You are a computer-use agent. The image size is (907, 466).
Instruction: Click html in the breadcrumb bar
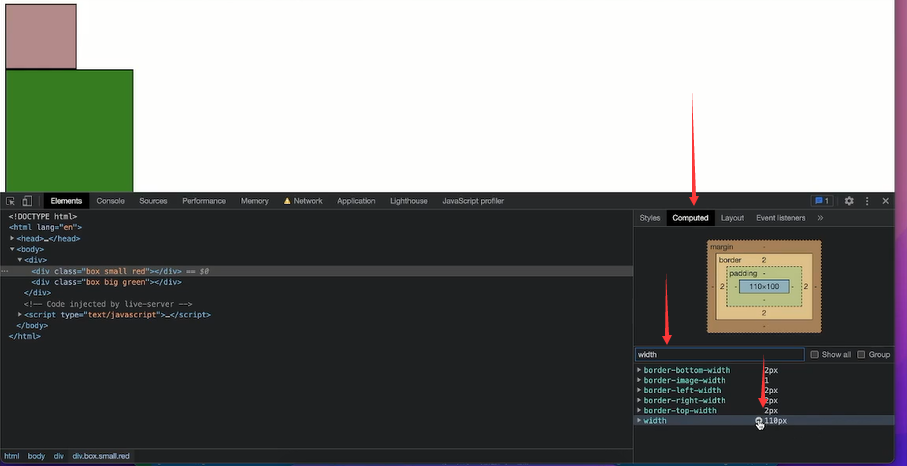pyautogui.click(x=12, y=456)
